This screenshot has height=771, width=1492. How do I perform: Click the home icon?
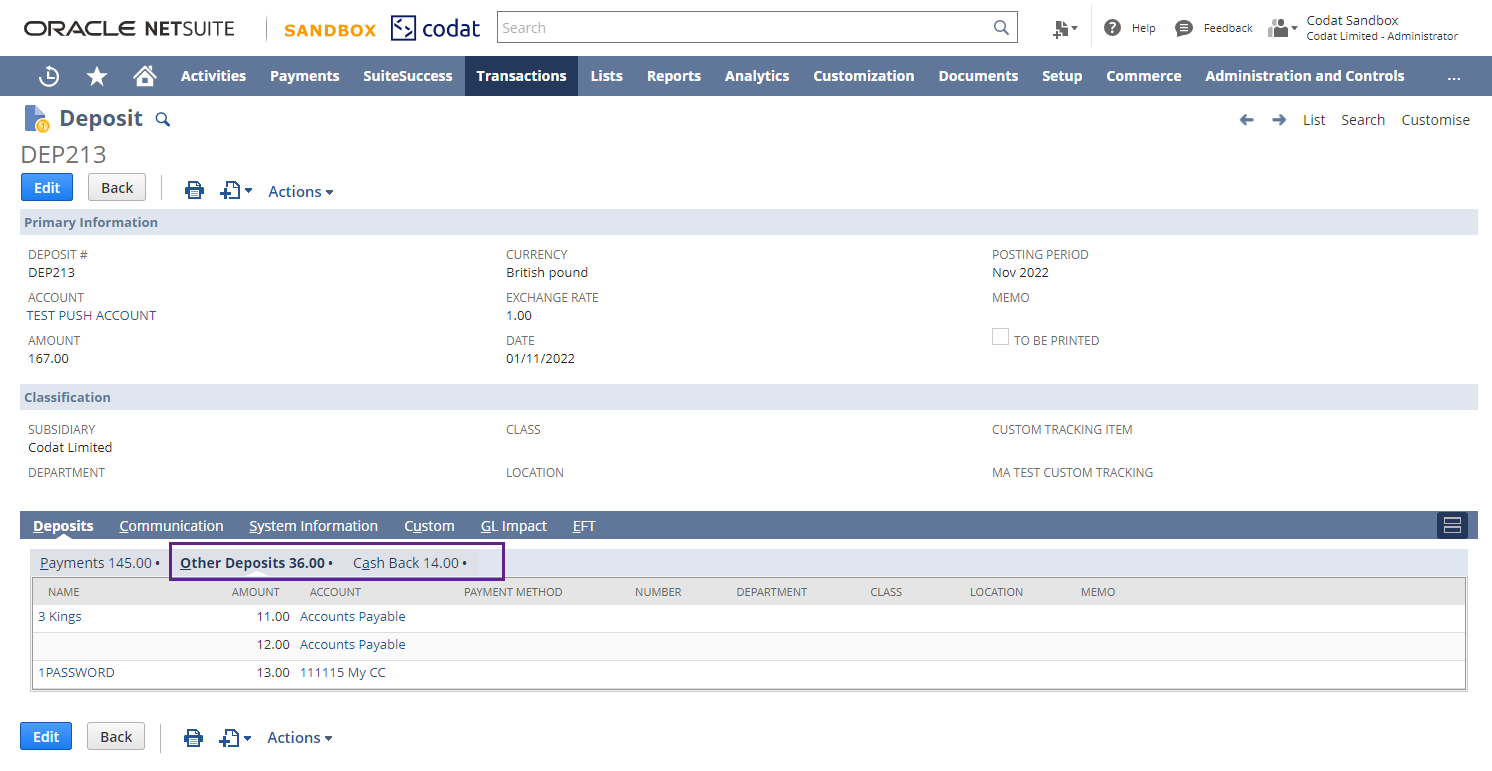point(144,75)
